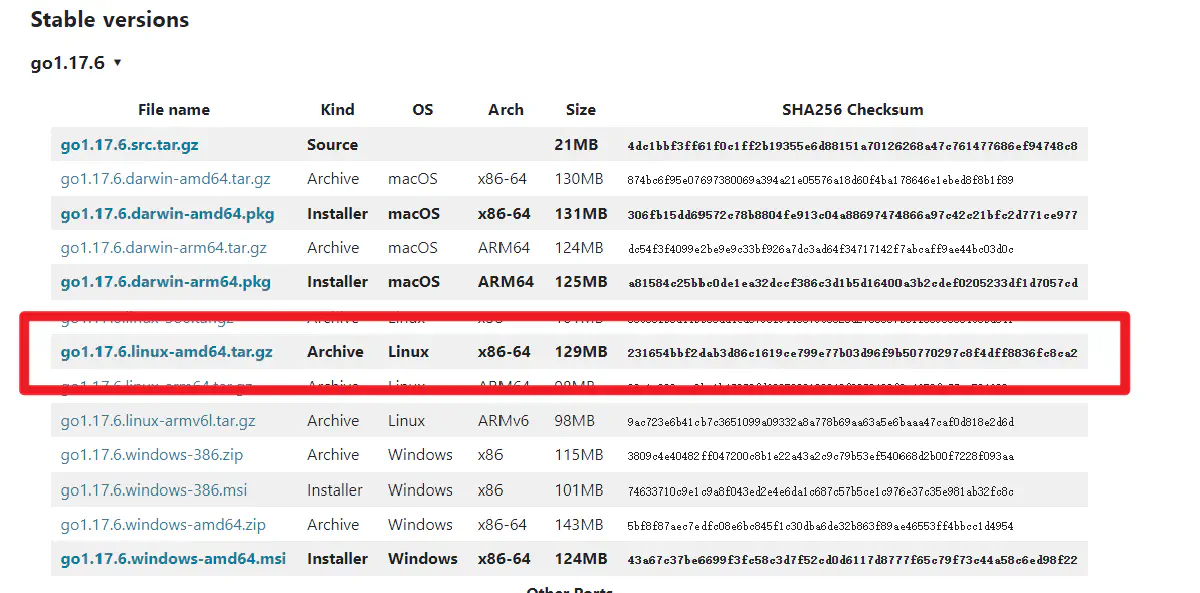Click the OS column header
Image resolution: width=1200 pixels, height=593 pixels.
[422, 110]
